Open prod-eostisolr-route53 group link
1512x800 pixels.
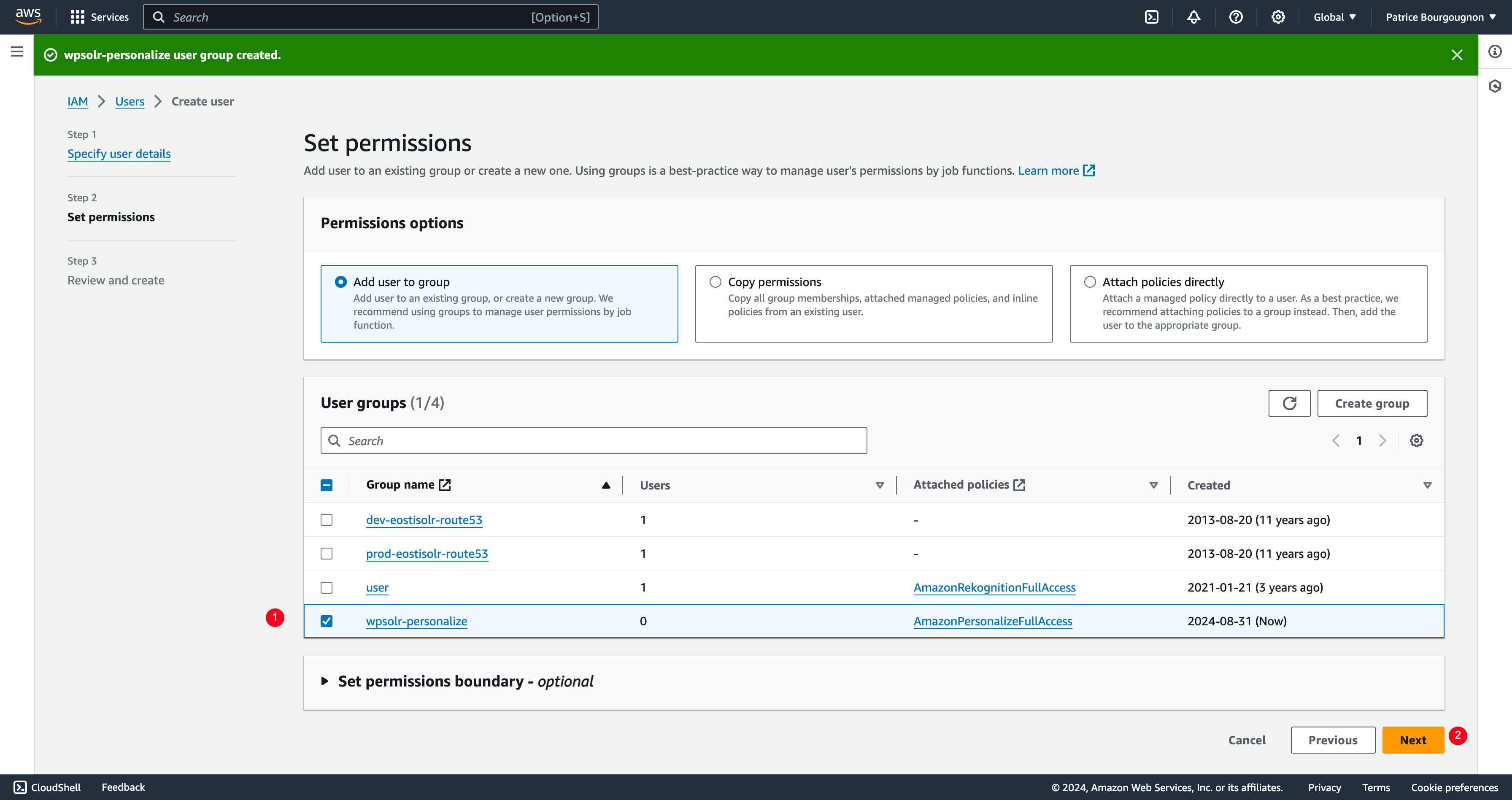427,554
